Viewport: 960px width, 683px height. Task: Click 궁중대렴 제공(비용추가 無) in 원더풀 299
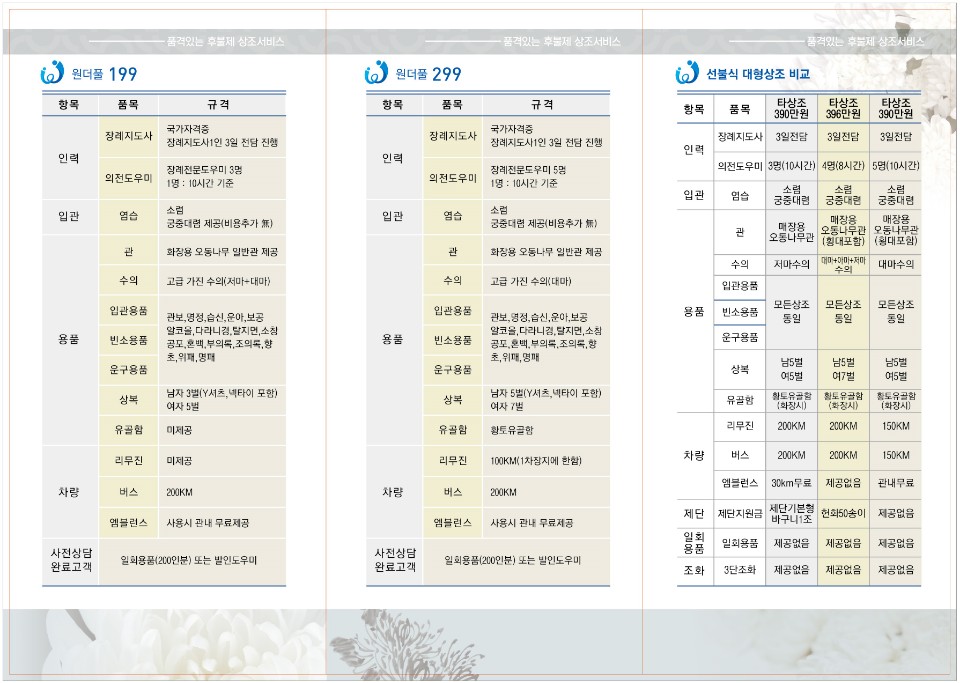544,223
